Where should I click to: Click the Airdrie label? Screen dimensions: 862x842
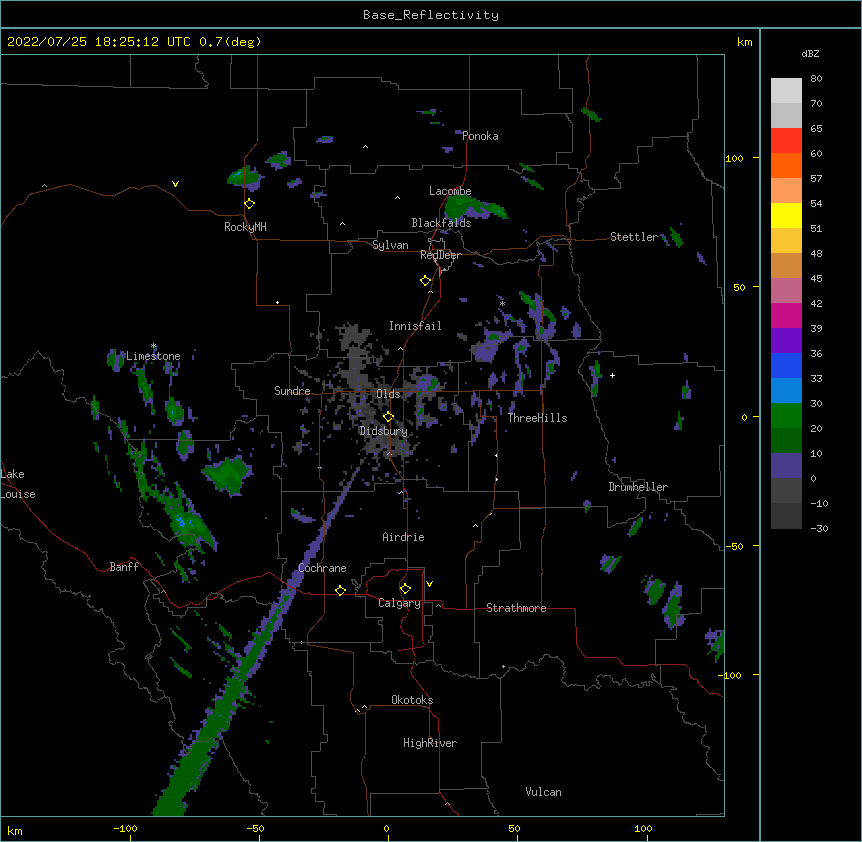click(x=404, y=537)
